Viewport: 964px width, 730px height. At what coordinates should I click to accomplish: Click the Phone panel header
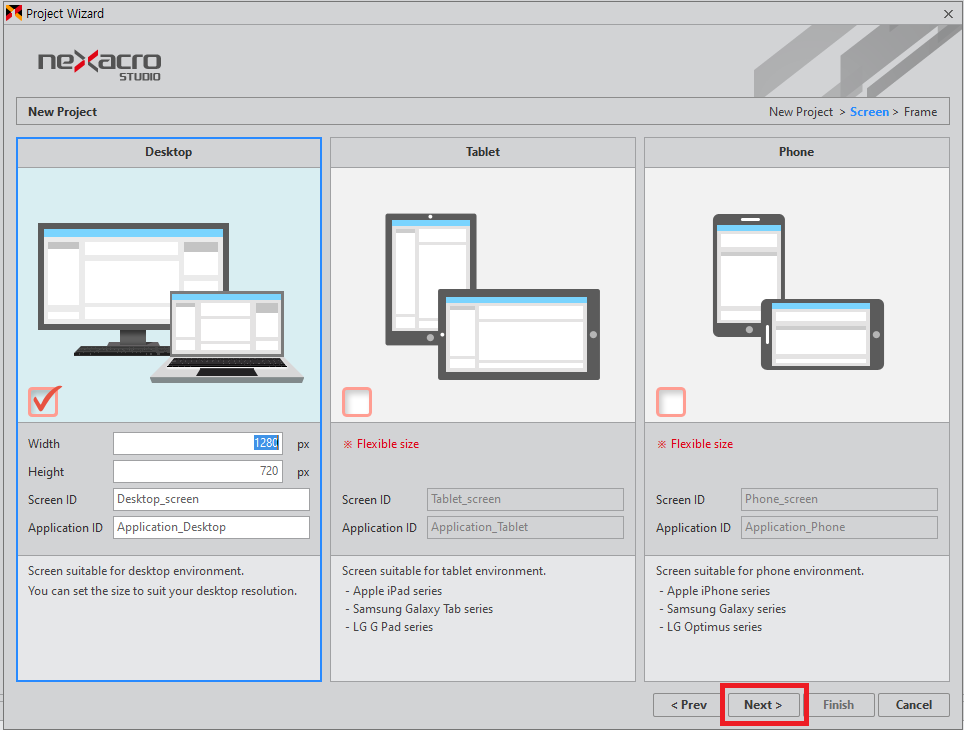click(x=796, y=152)
